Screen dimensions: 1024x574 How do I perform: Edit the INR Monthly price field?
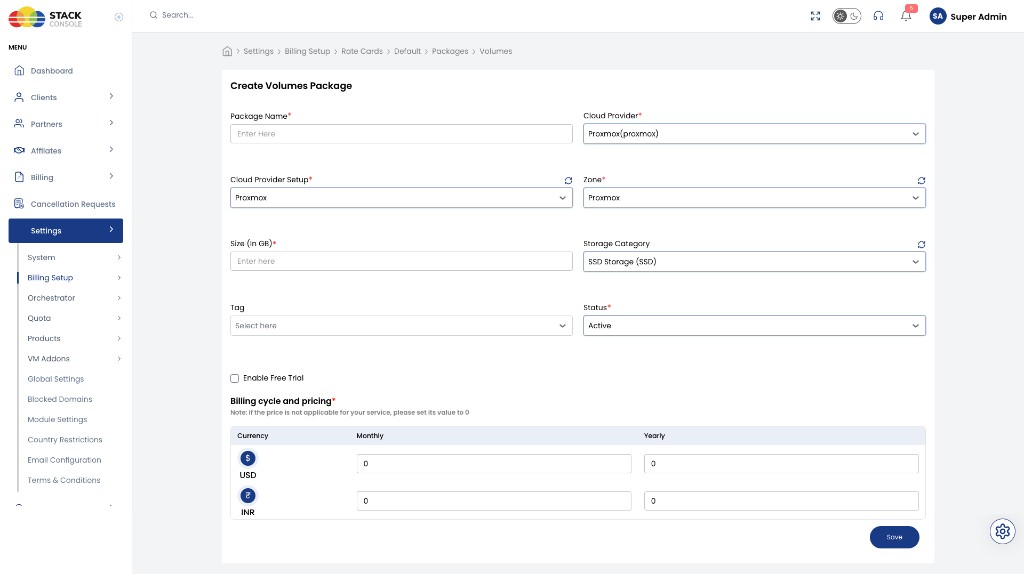click(x=494, y=501)
